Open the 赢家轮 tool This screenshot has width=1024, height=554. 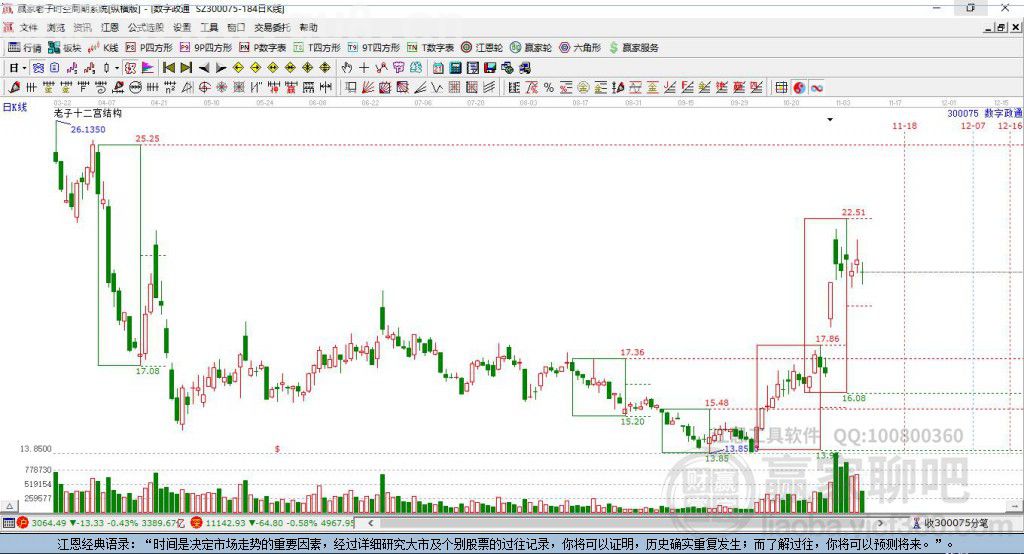click(531, 48)
